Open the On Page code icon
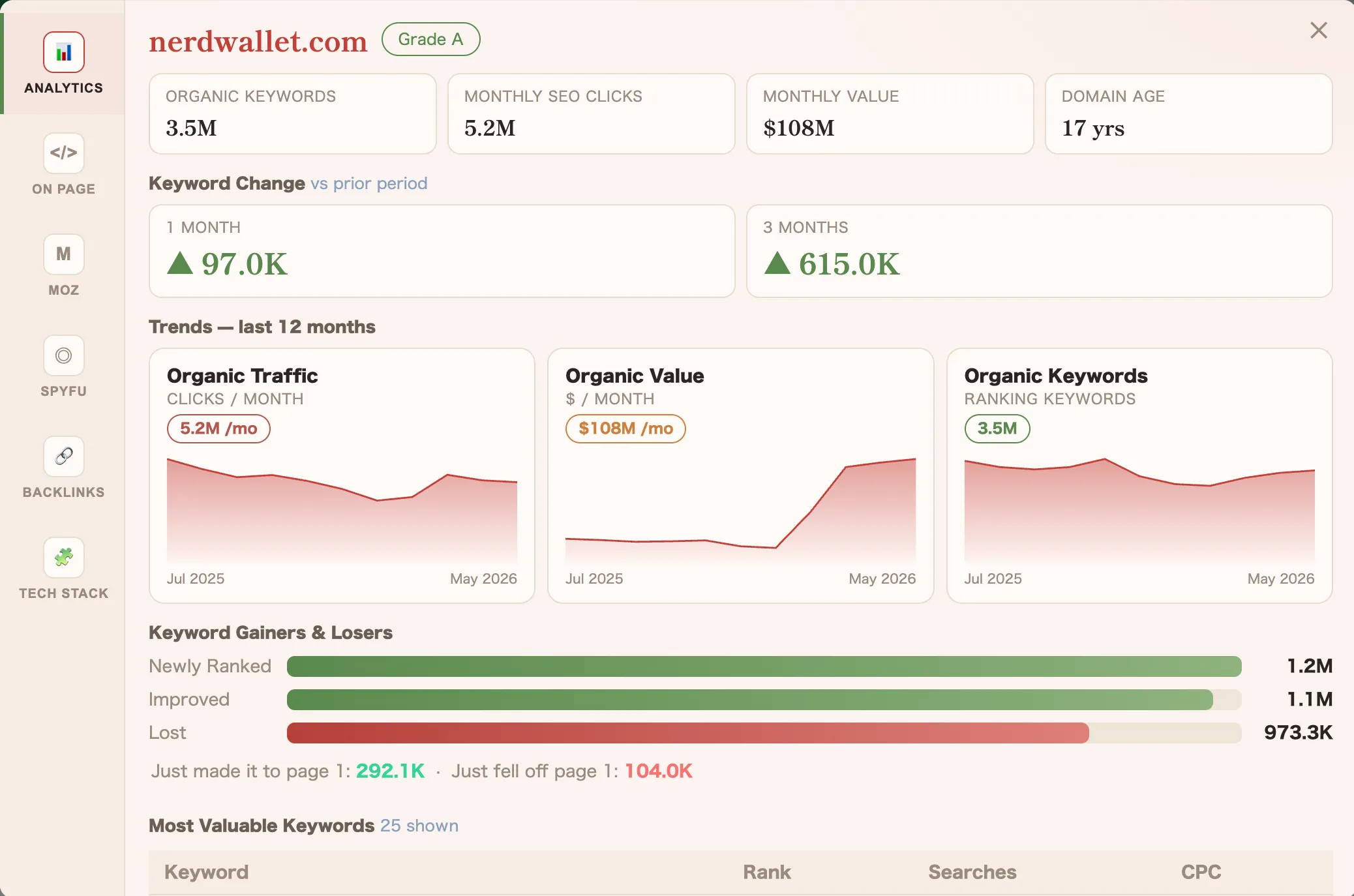This screenshot has height=896, width=1354. pyautogui.click(x=64, y=153)
